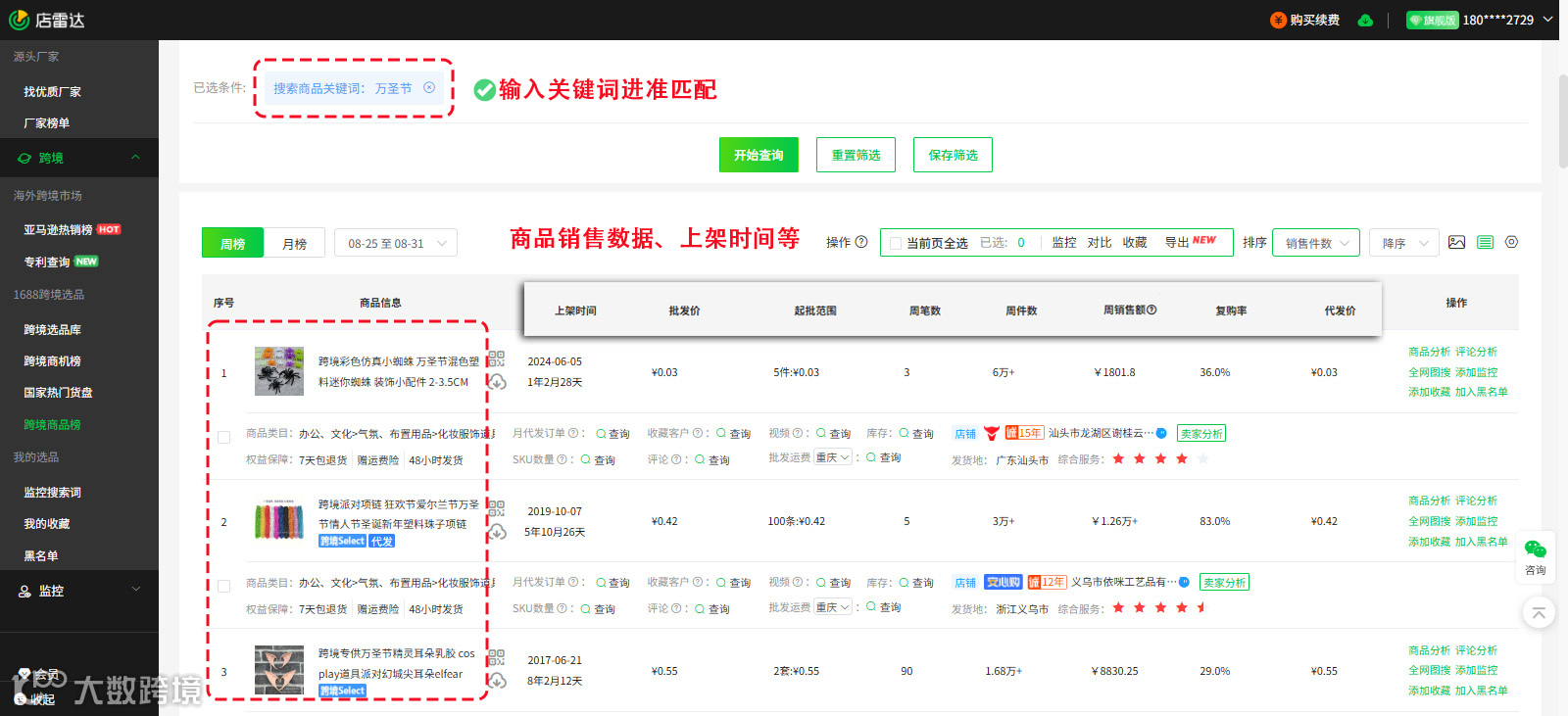Click 收藏客户 help icon in row 1
This screenshot has height=716, width=1568.
coord(698,433)
